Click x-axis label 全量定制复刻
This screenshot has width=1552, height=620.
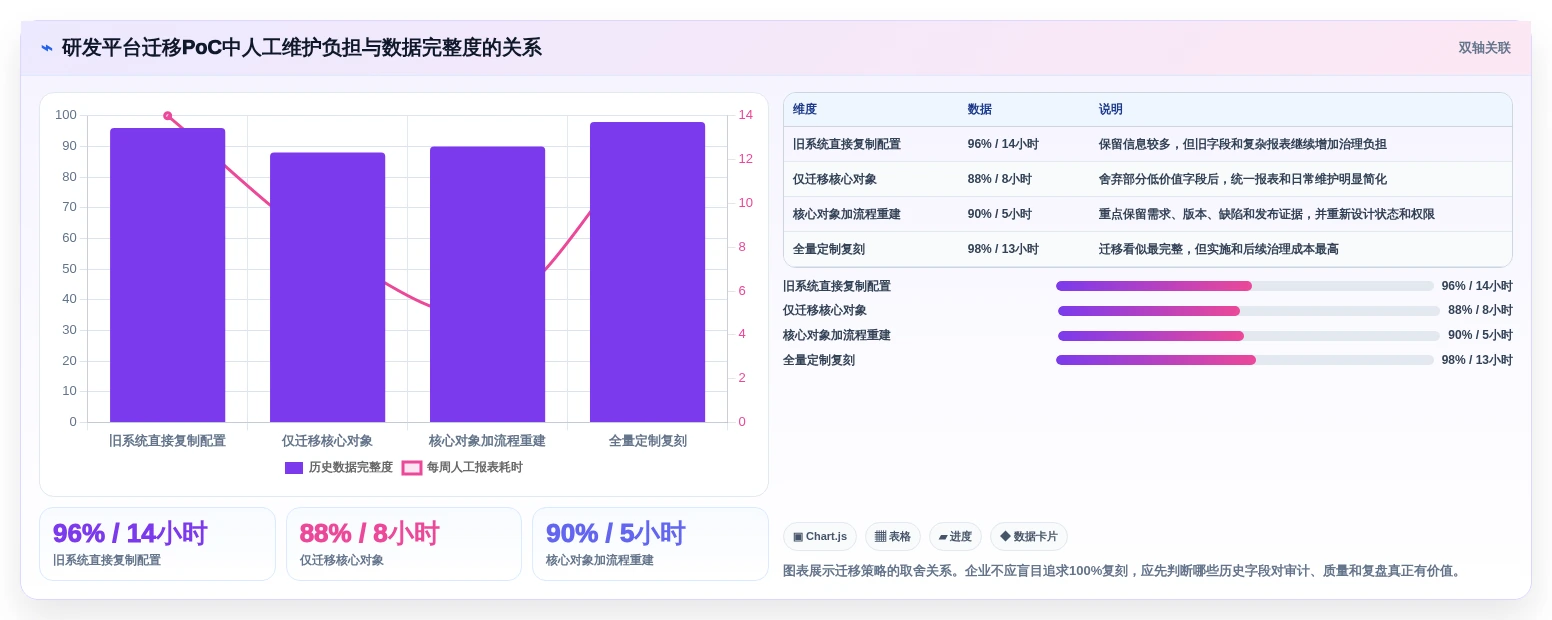click(x=648, y=441)
